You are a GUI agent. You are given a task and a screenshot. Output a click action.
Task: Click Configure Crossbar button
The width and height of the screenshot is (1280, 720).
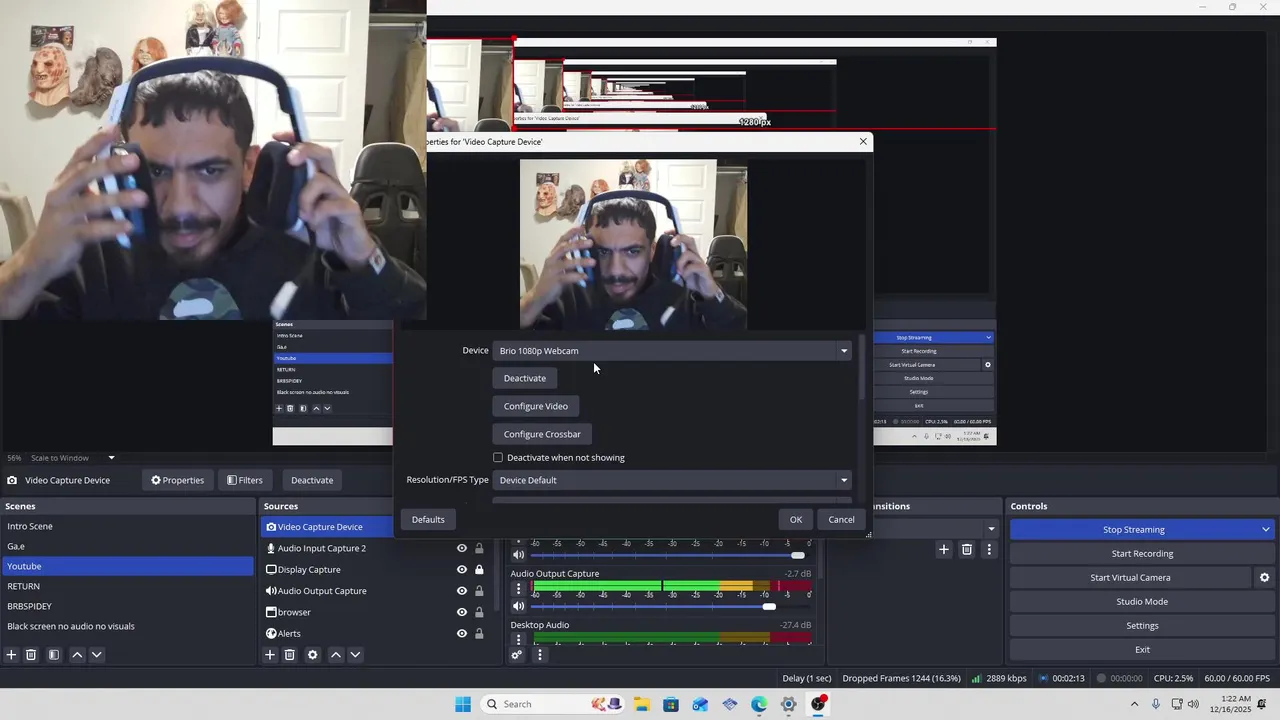click(x=542, y=434)
